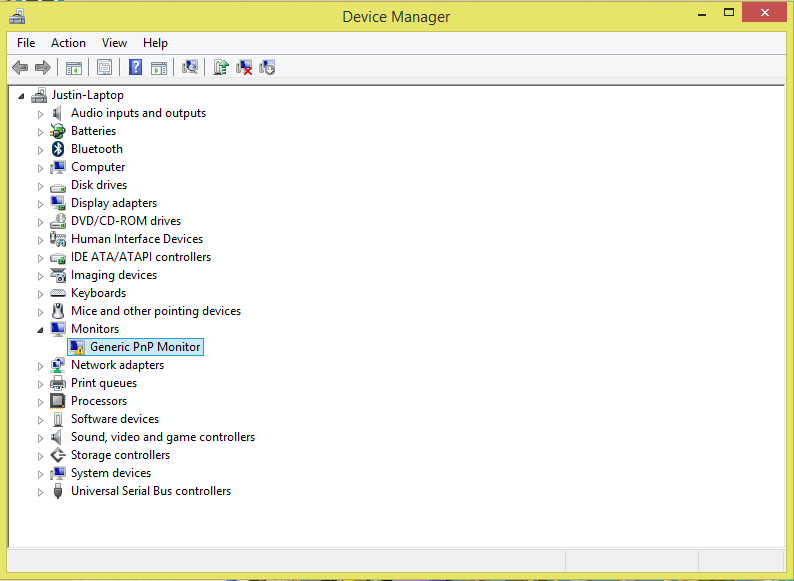Open the View menu
Screen dimensions: 794x581
click(114, 43)
